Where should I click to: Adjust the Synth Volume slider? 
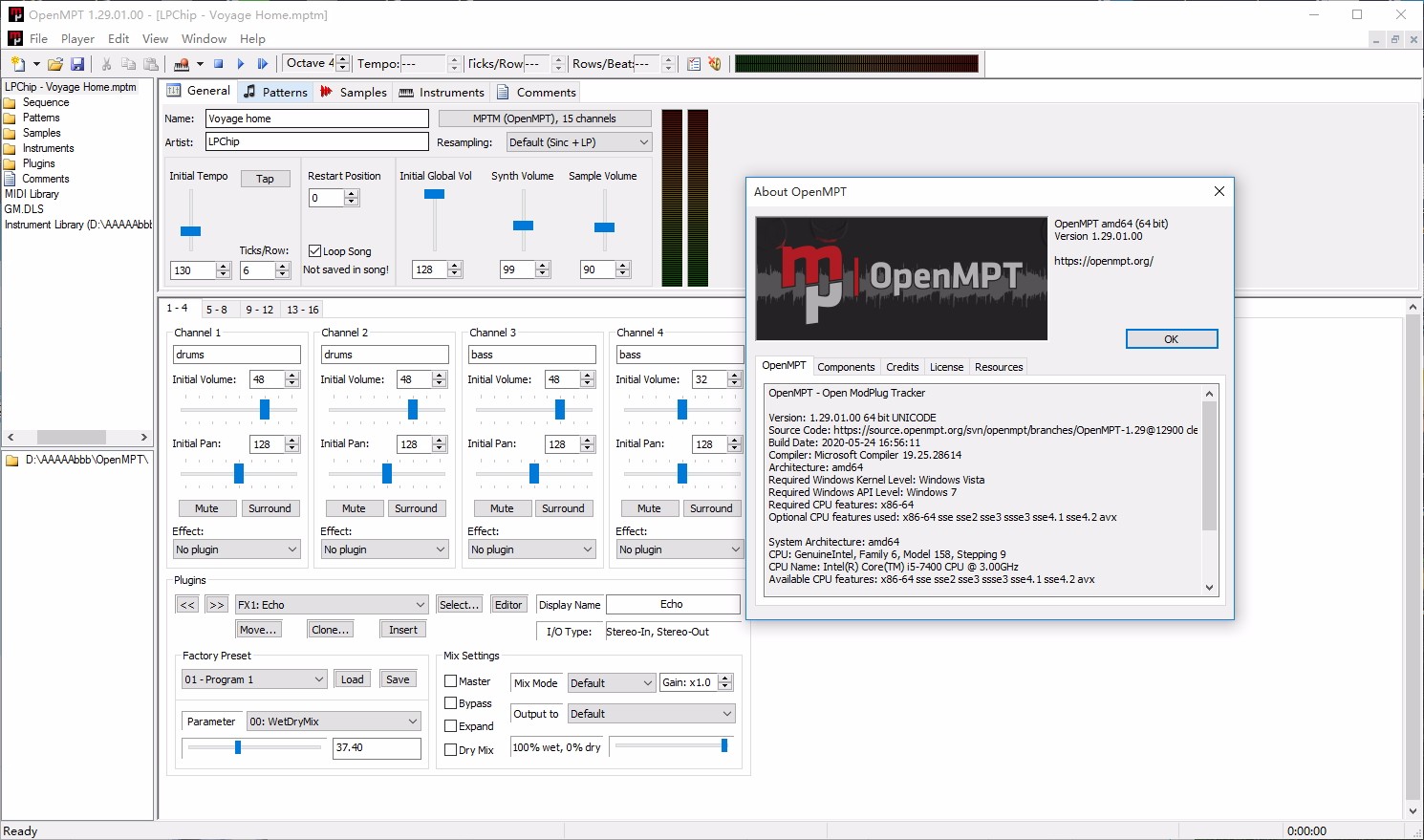click(x=523, y=226)
